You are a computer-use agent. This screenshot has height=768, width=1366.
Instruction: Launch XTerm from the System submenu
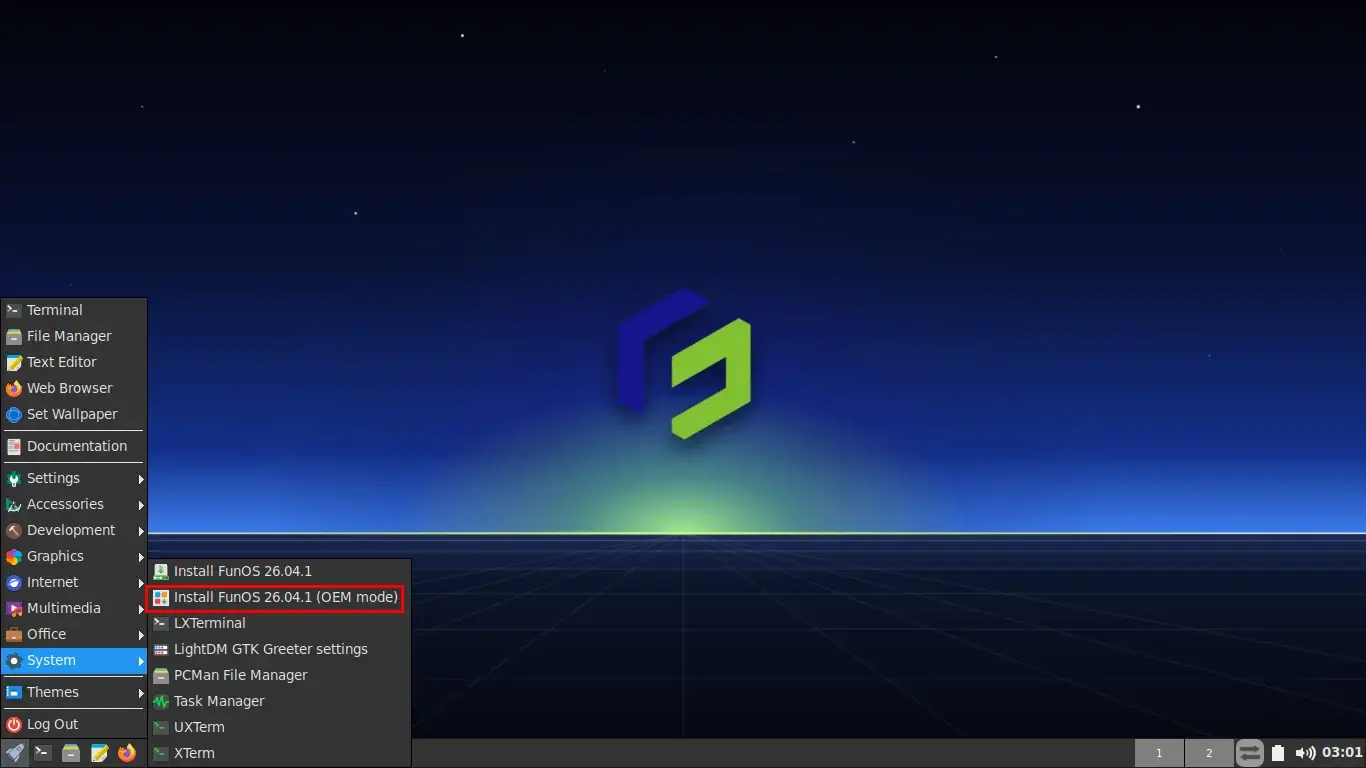[x=279, y=753]
